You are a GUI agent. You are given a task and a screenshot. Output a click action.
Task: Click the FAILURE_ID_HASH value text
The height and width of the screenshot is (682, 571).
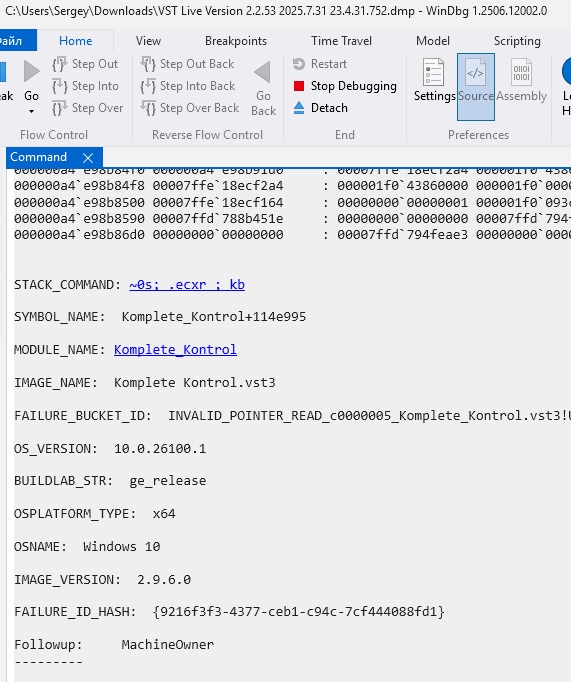pos(299,612)
